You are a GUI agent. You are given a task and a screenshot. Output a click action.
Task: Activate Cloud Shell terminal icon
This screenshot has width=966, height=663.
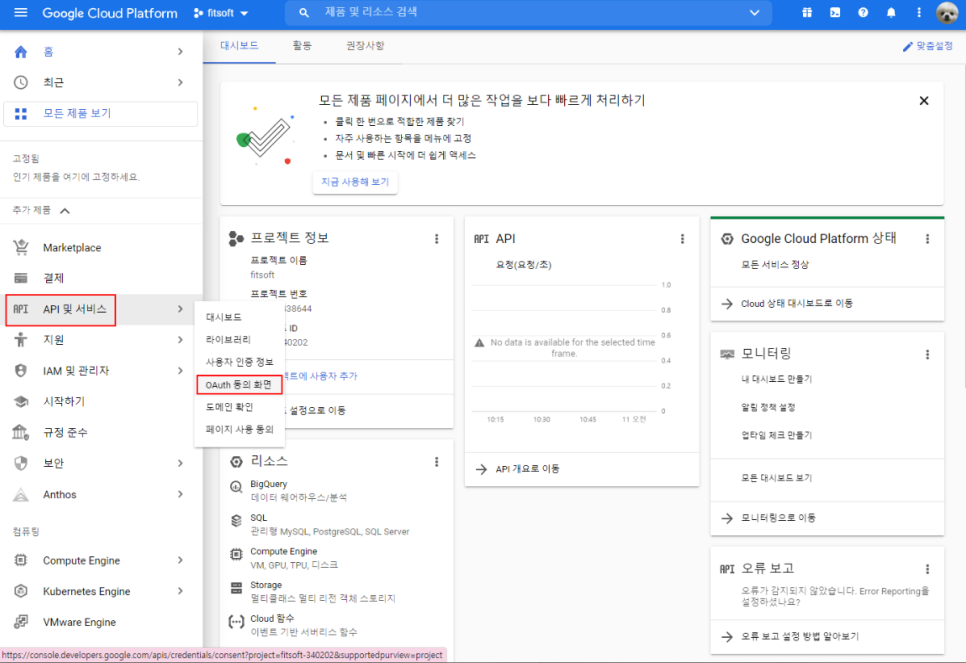[x=835, y=12]
